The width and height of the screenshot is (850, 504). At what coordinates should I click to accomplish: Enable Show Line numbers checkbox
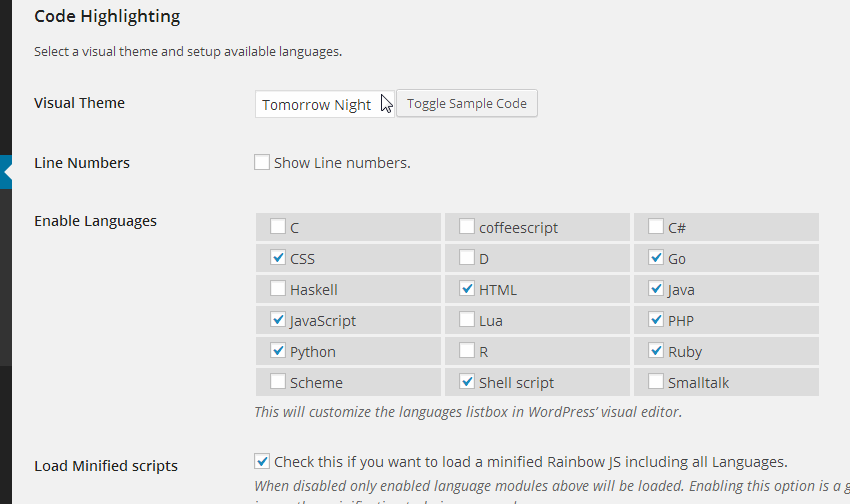(262, 162)
